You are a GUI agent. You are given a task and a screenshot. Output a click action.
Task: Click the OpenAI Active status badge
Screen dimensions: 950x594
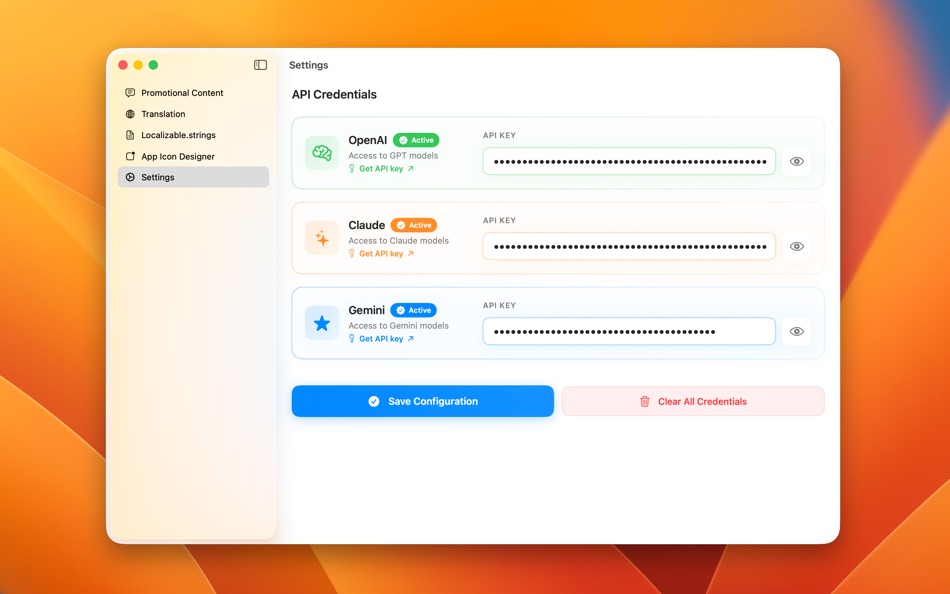[x=416, y=140]
